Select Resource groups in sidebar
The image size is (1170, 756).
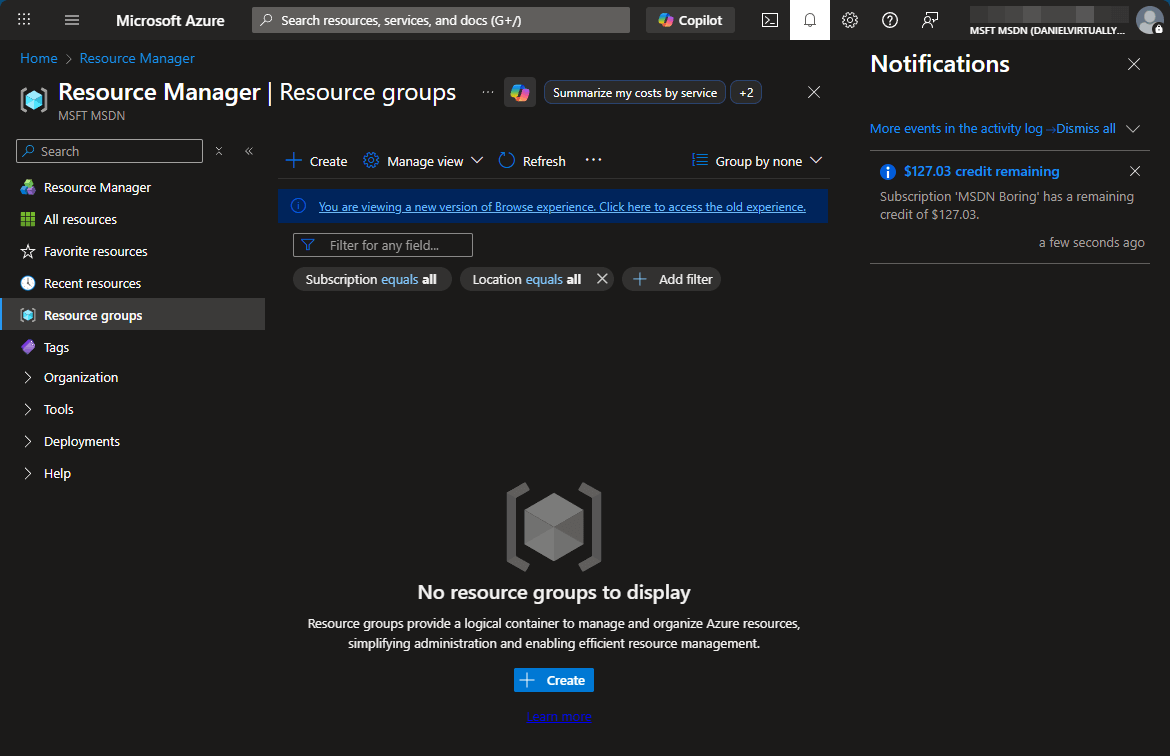pos(133,315)
